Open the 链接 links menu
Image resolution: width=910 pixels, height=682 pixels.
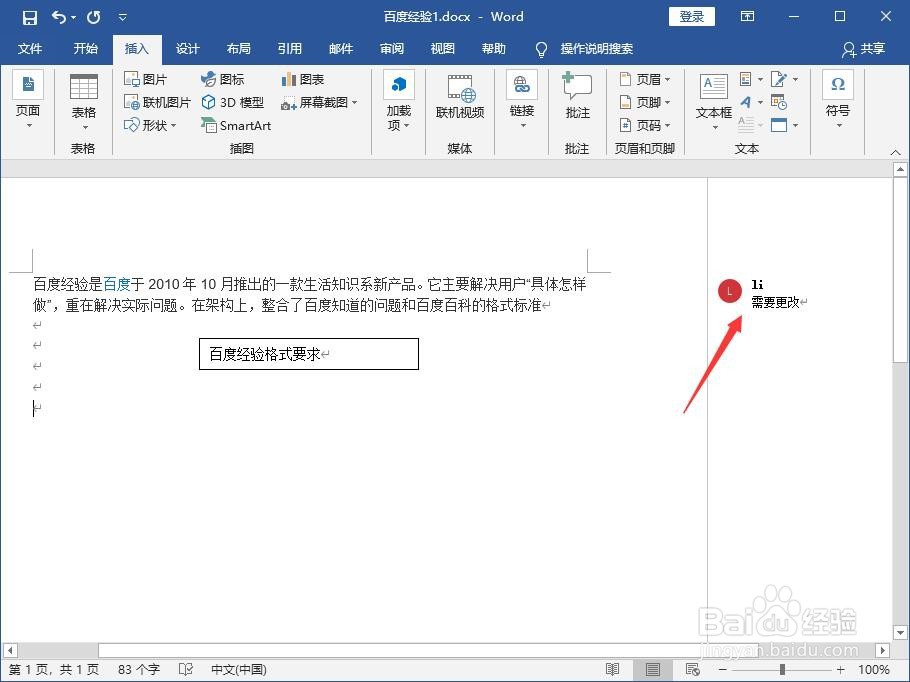point(522,100)
